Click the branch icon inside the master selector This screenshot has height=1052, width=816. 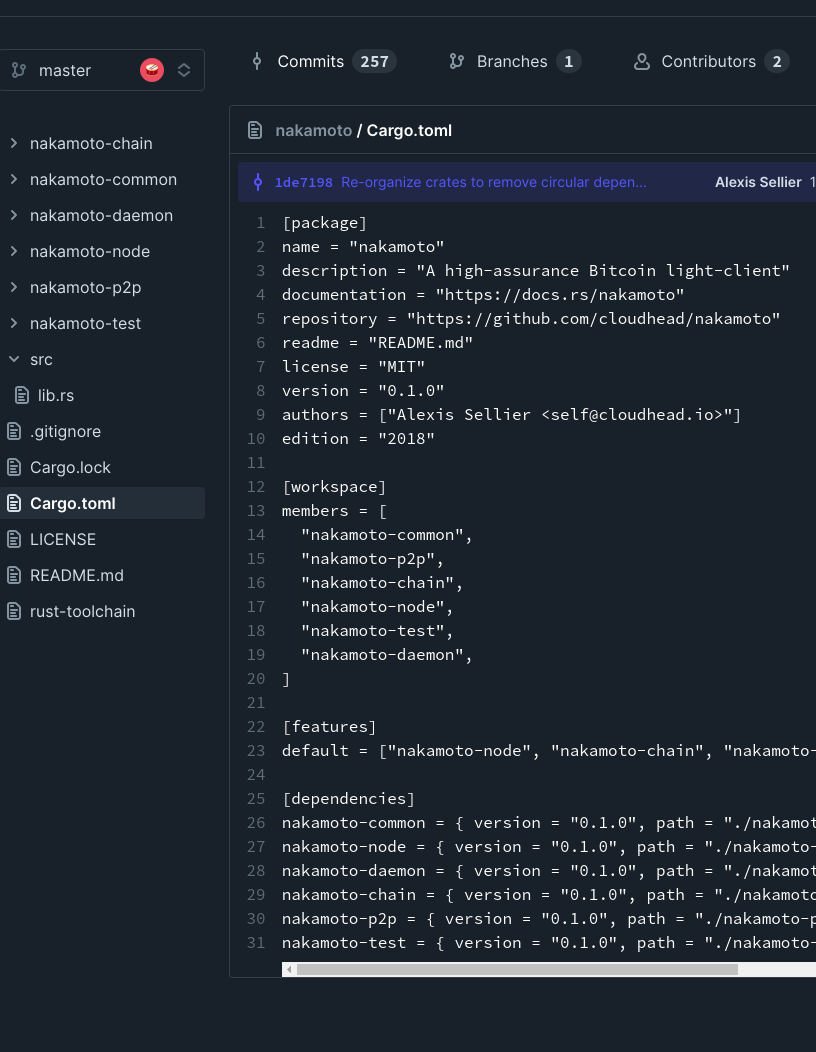tap(18, 70)
